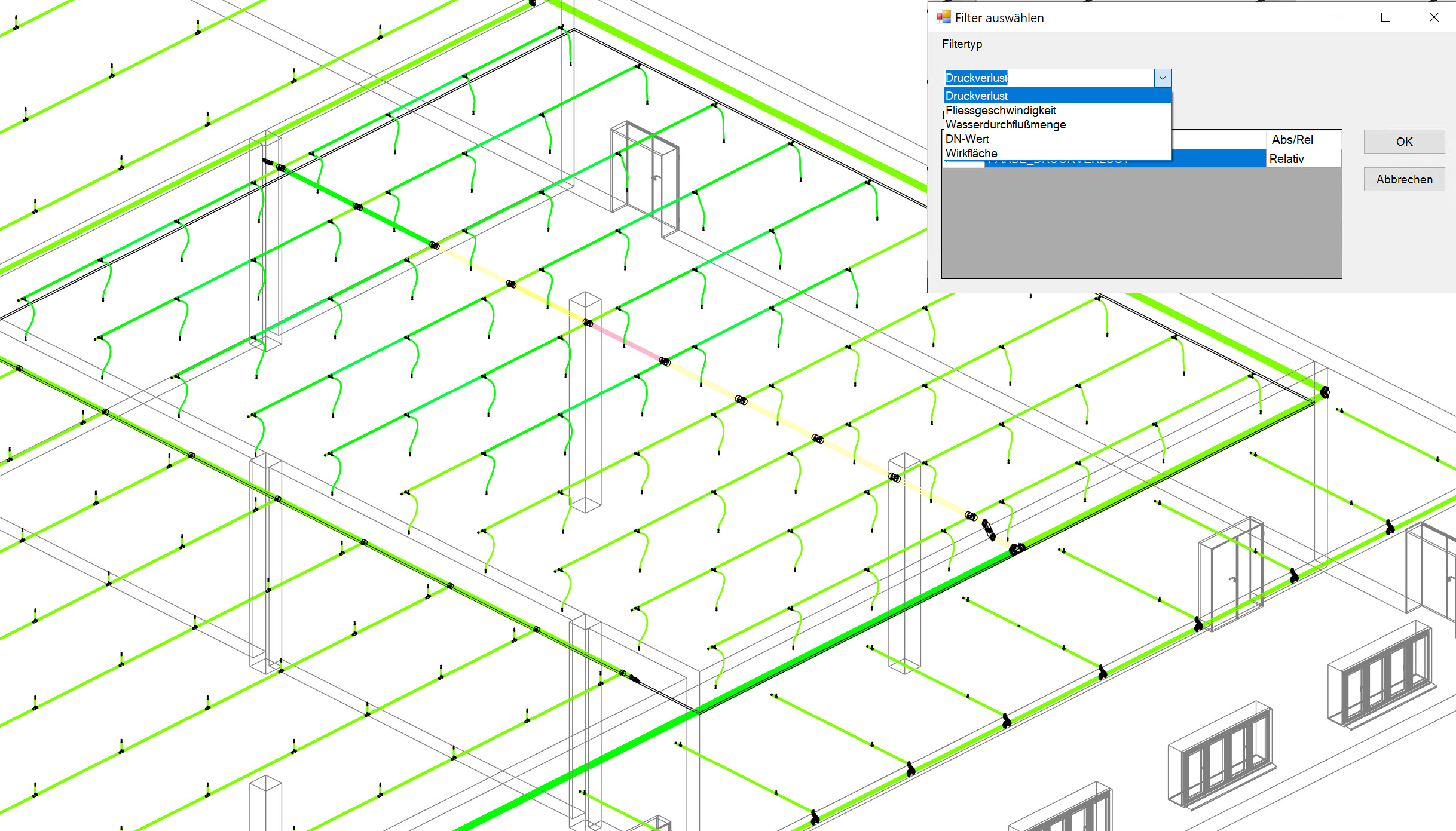Screen dimensions: 1456x831
Task: Click the Filtertyp combo box text field
Action: coord(1049,78)
